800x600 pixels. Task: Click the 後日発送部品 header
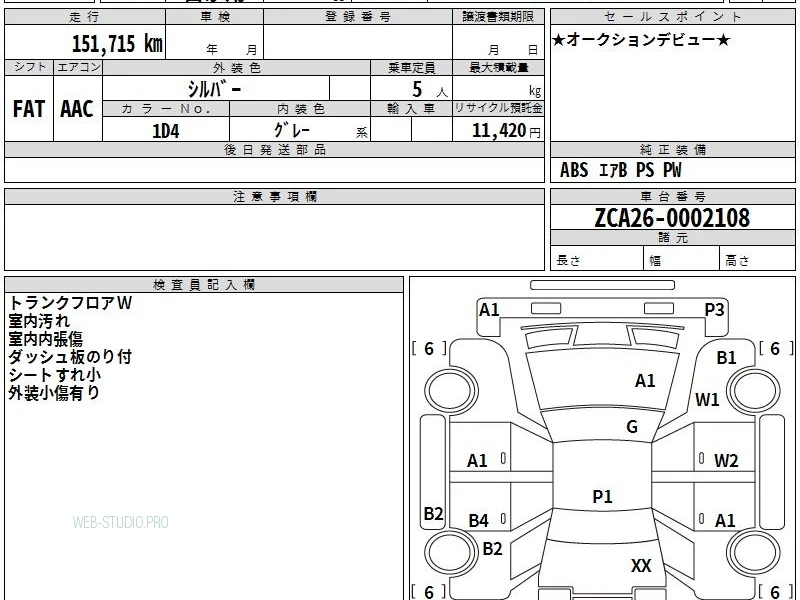pos(274,149)
